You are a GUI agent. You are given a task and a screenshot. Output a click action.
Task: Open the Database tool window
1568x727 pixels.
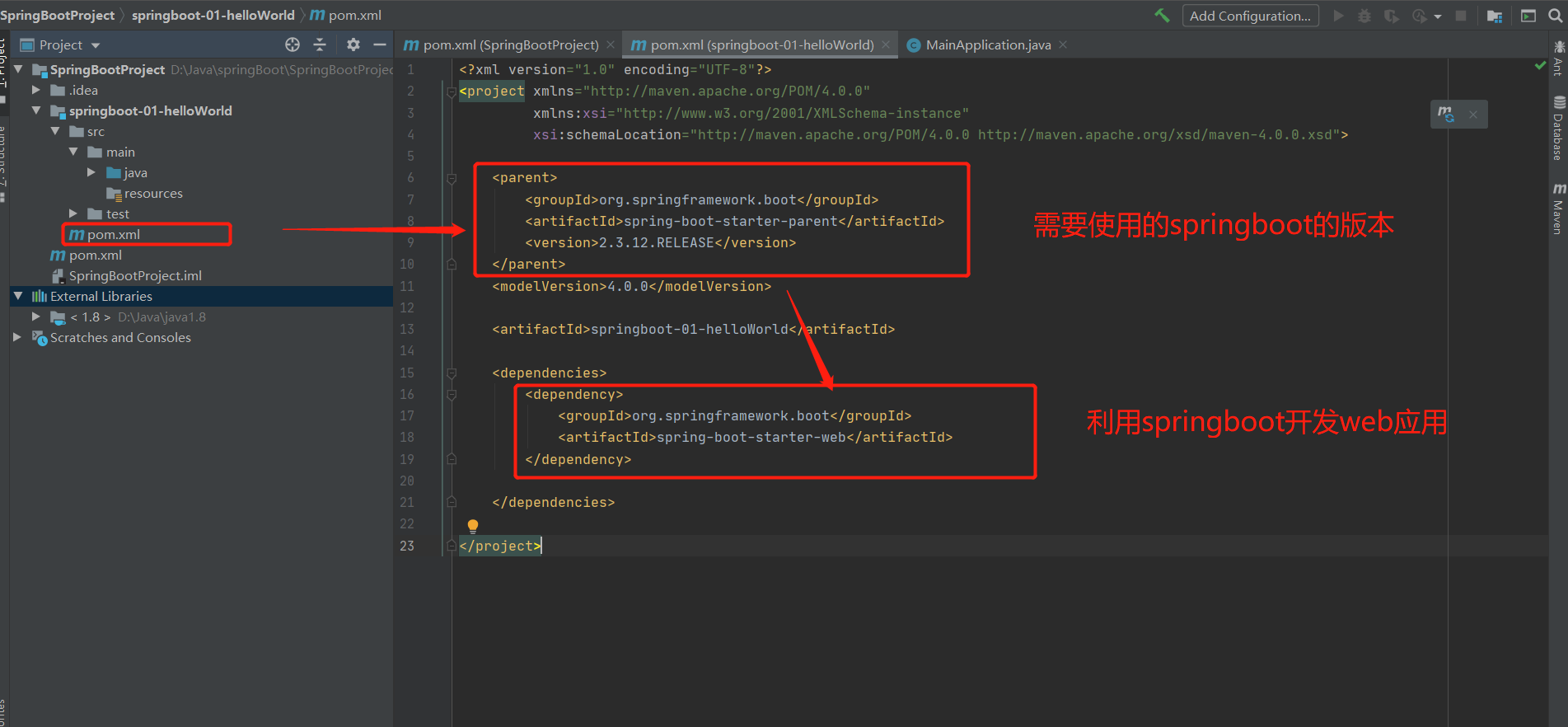click(1558, 129)
